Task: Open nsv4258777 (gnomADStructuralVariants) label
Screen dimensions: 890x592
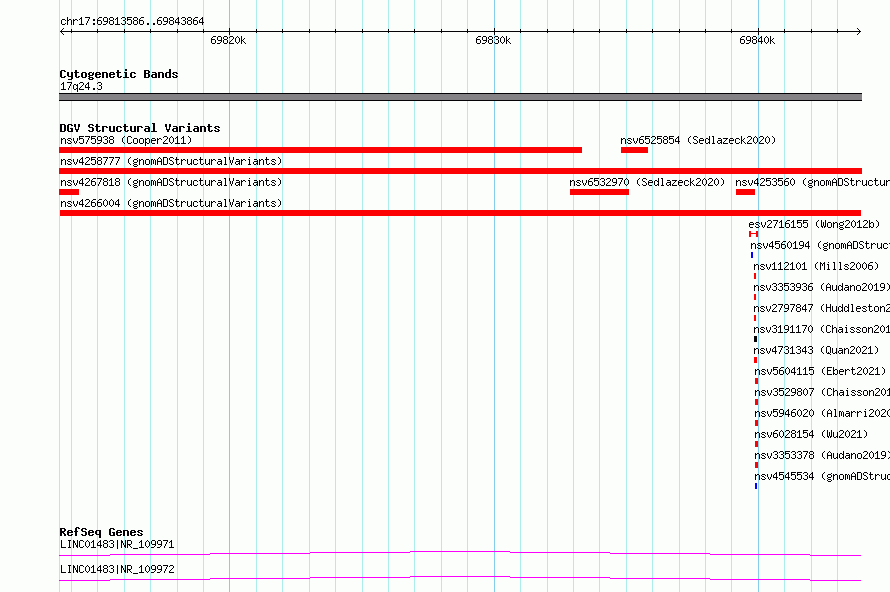Action: click(x=171, y=161)
